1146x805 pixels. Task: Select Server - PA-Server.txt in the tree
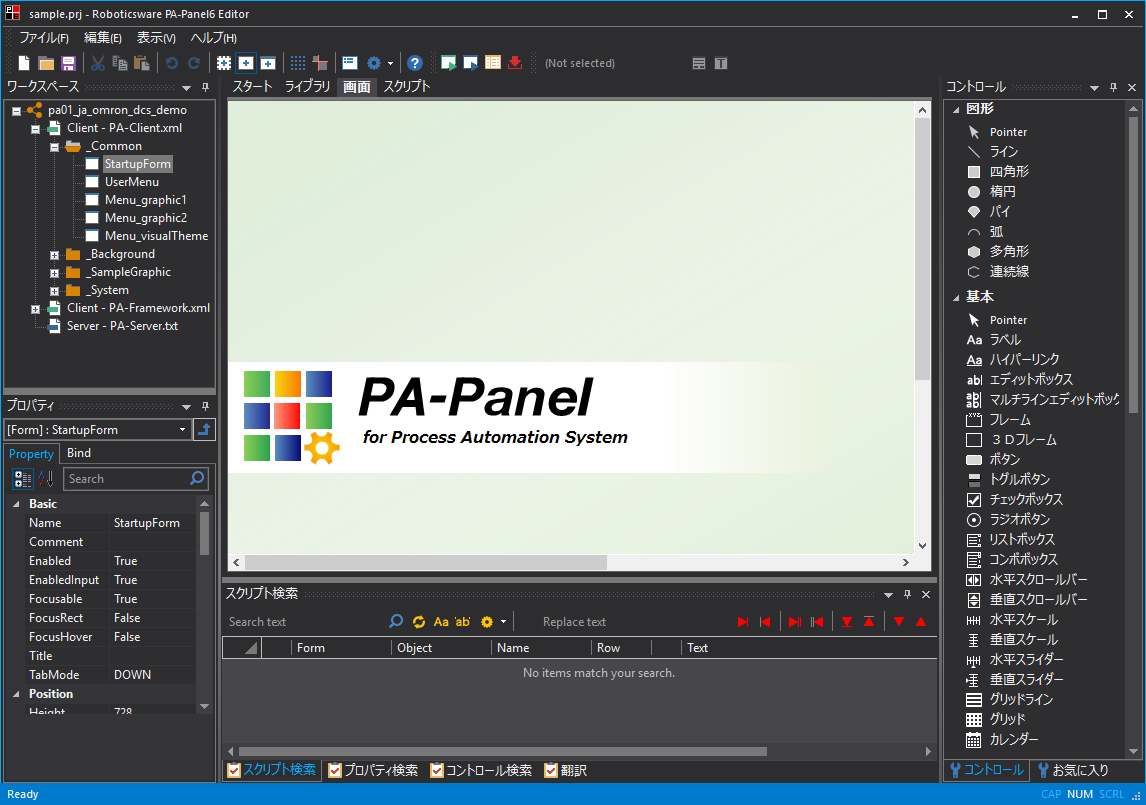pos(123,326)
